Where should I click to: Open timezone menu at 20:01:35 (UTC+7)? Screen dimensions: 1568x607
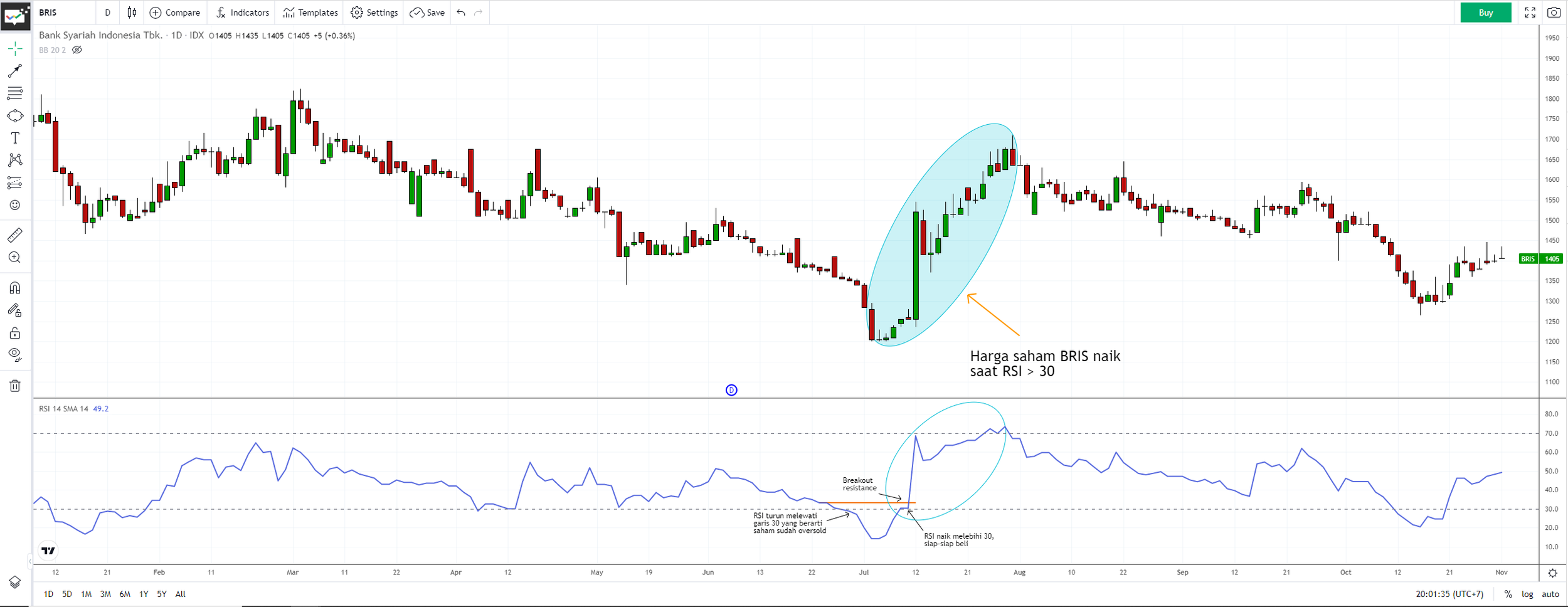(1449, 594)
